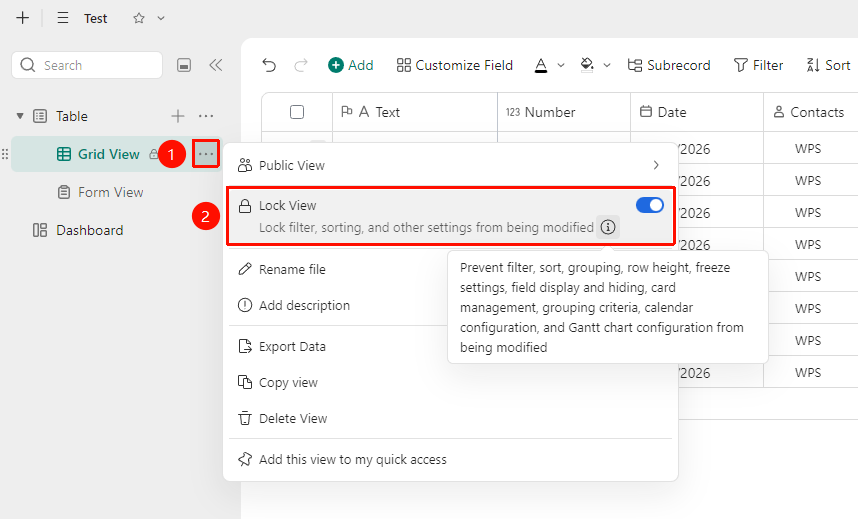Viewport: 858px width, 519px height.
Task: Open the Public View submenu
Action: point(450,165)
